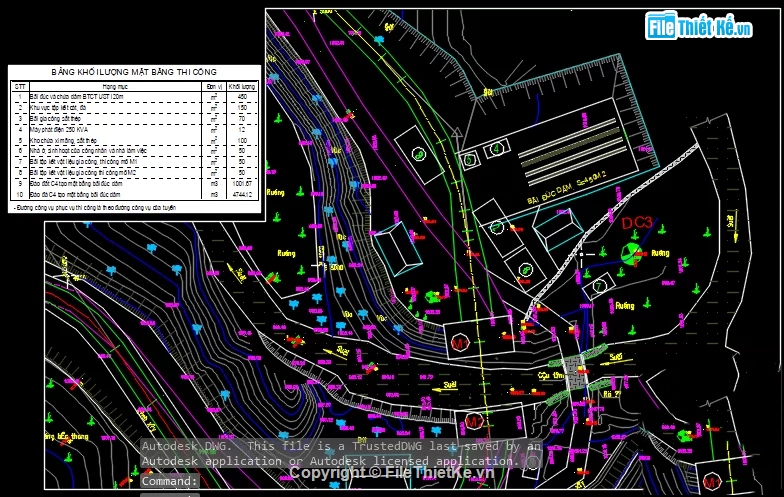
Task: Select the '150' quantity value in row 2
Action: pyautogui.click(x=242, y=108)
